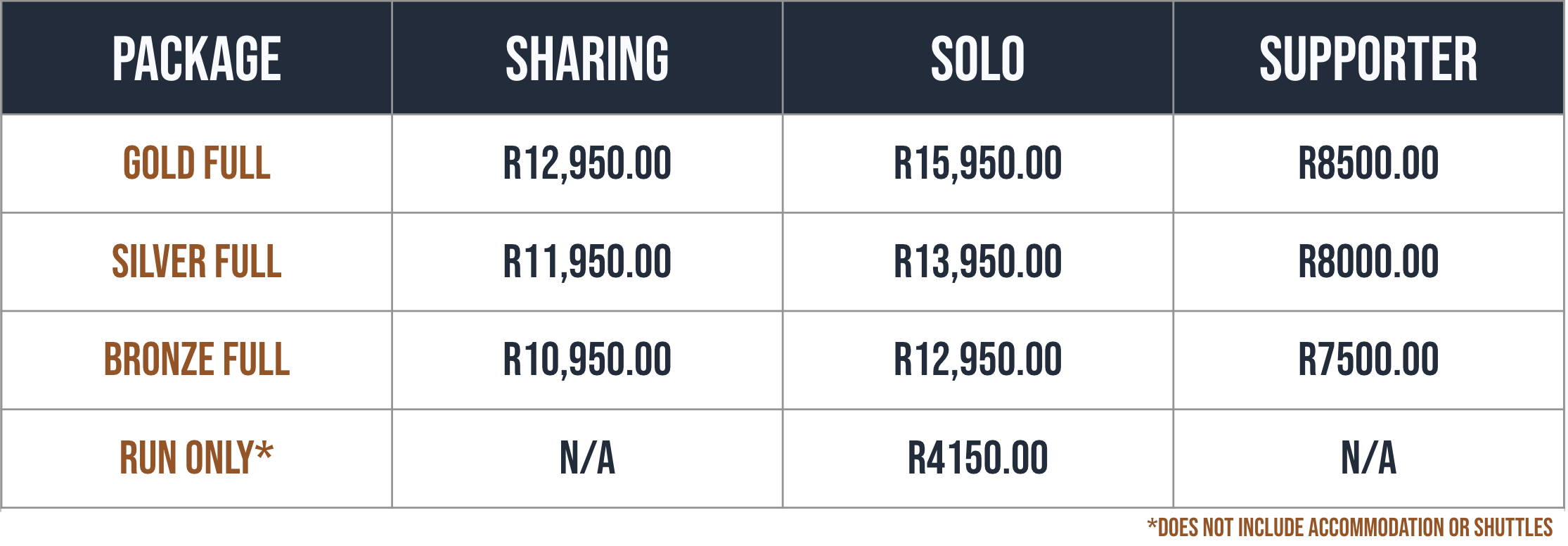Click the GOLD FULL package label
Image resolution: width=1568 pixels, height=546 pixels.
tap(197, 163)
